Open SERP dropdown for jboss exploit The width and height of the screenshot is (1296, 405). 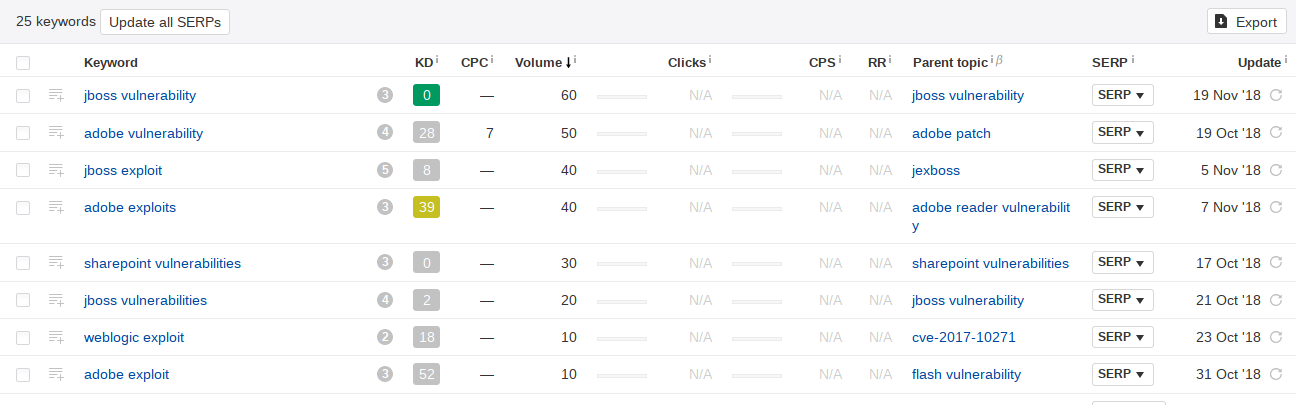(1122, 170)
